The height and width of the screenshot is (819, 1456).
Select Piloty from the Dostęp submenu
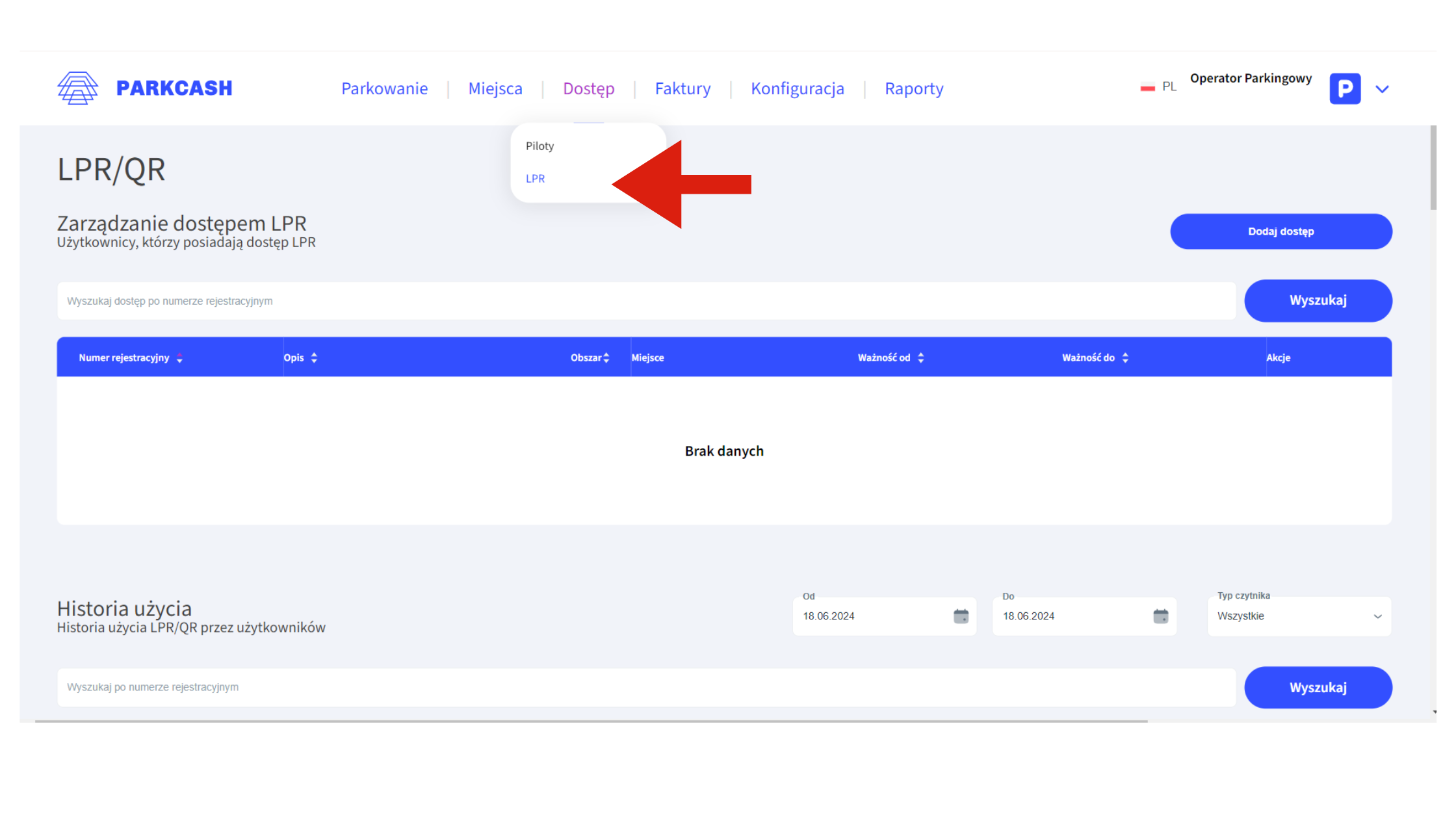[539, 146]
